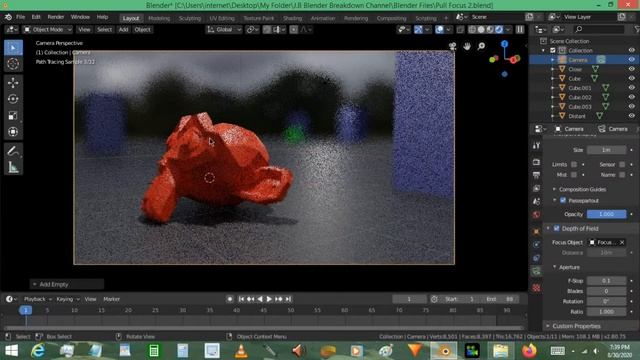Expand the Camera item in outliner

pos(553,60)
